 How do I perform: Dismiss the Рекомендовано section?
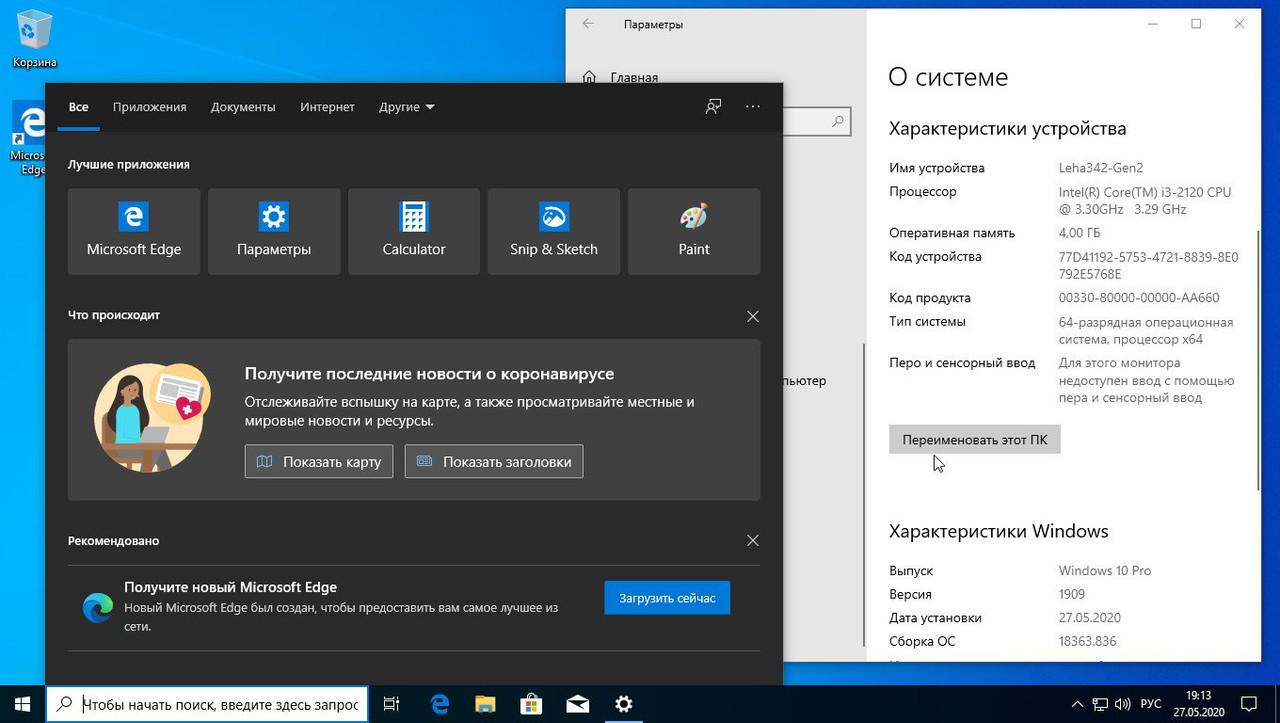(753, 541)
